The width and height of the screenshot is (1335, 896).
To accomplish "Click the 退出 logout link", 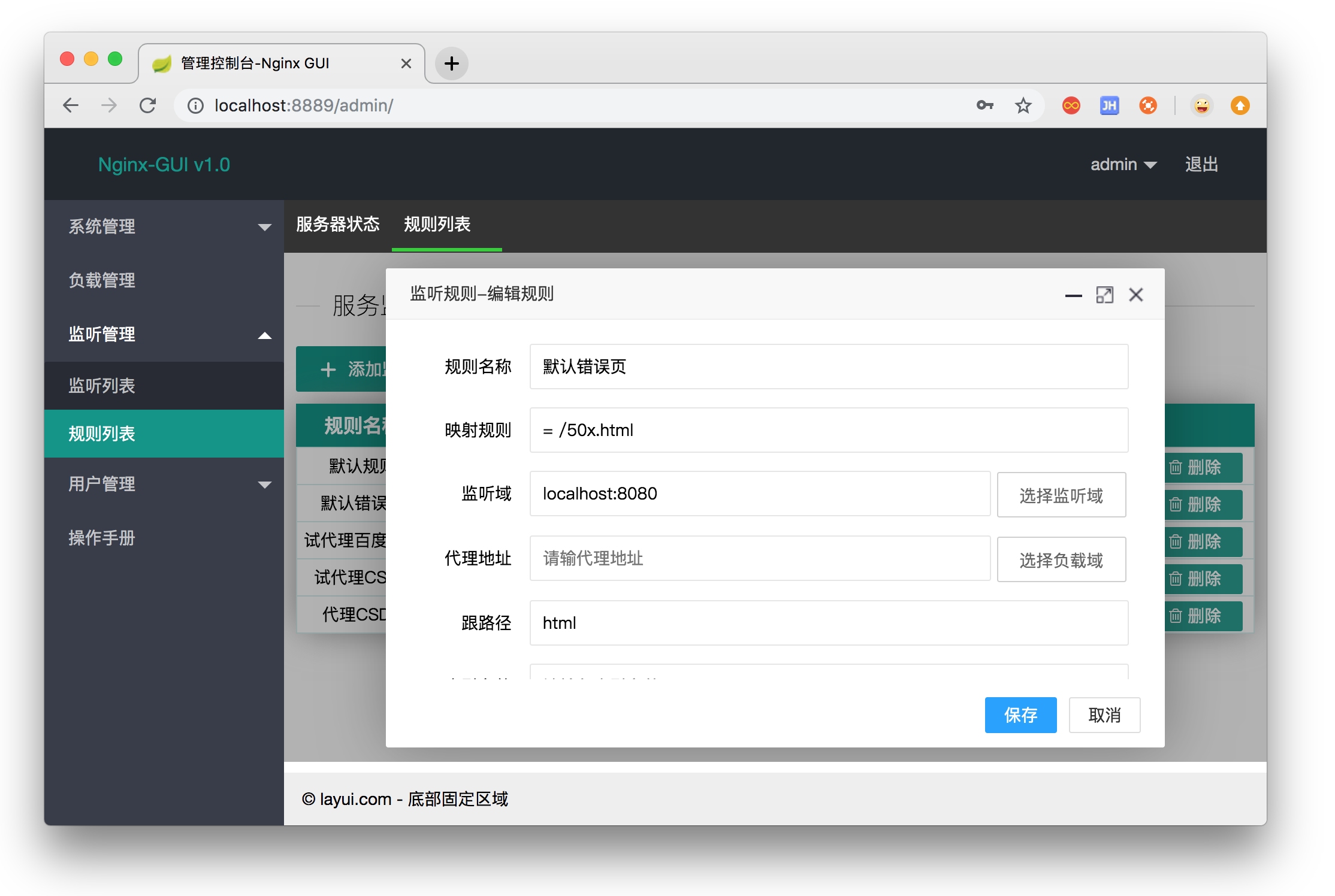I will (x=1201, y=165).
